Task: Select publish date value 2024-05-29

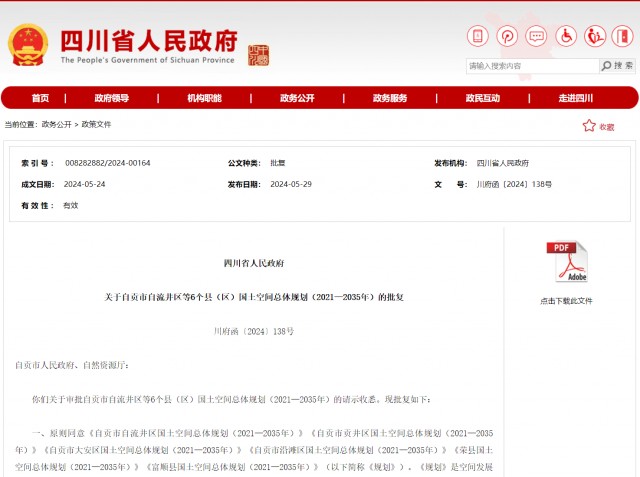Action: 291,184
